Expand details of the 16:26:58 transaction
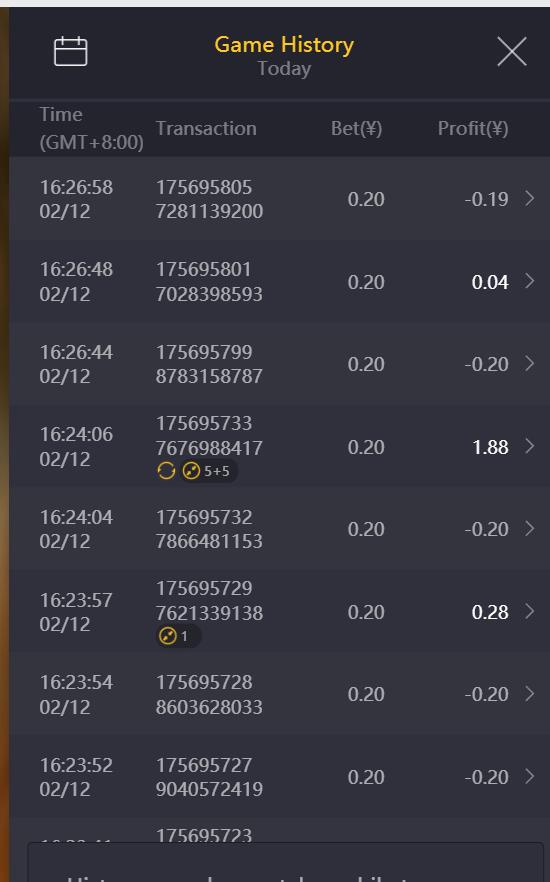Screen dimensions: 550x882 tap(529, 198)
